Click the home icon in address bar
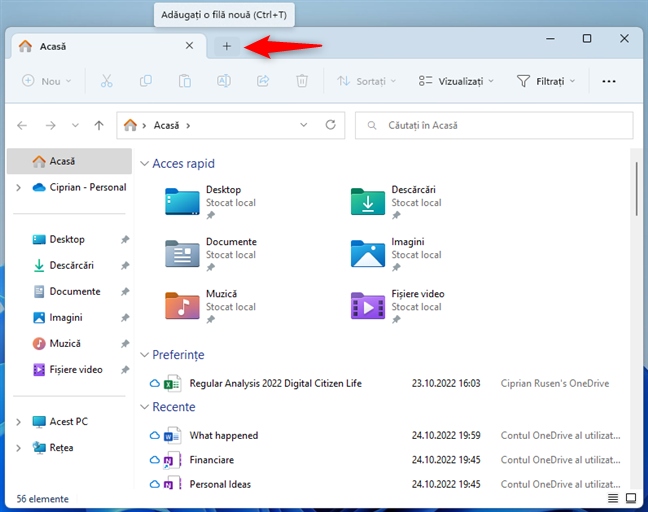648x512 pixels. click(130, 125)
